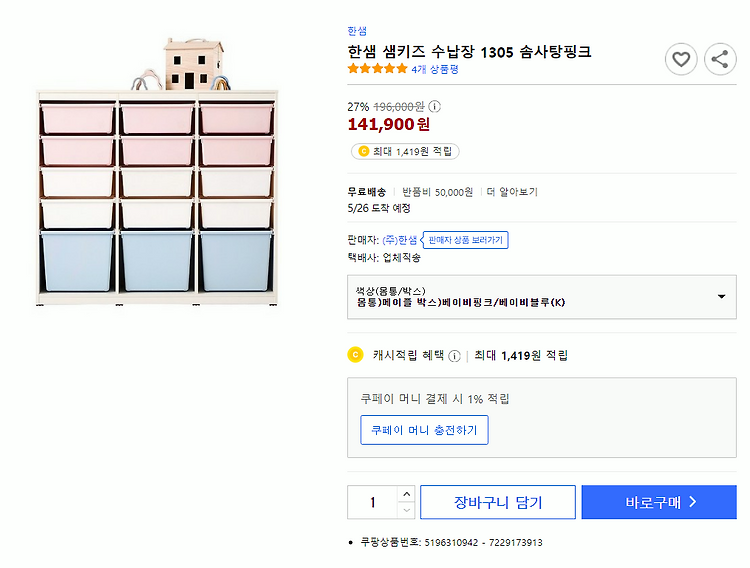750x568 pixels.
Task: Click the quantity input field
Action: pos(372,502)
